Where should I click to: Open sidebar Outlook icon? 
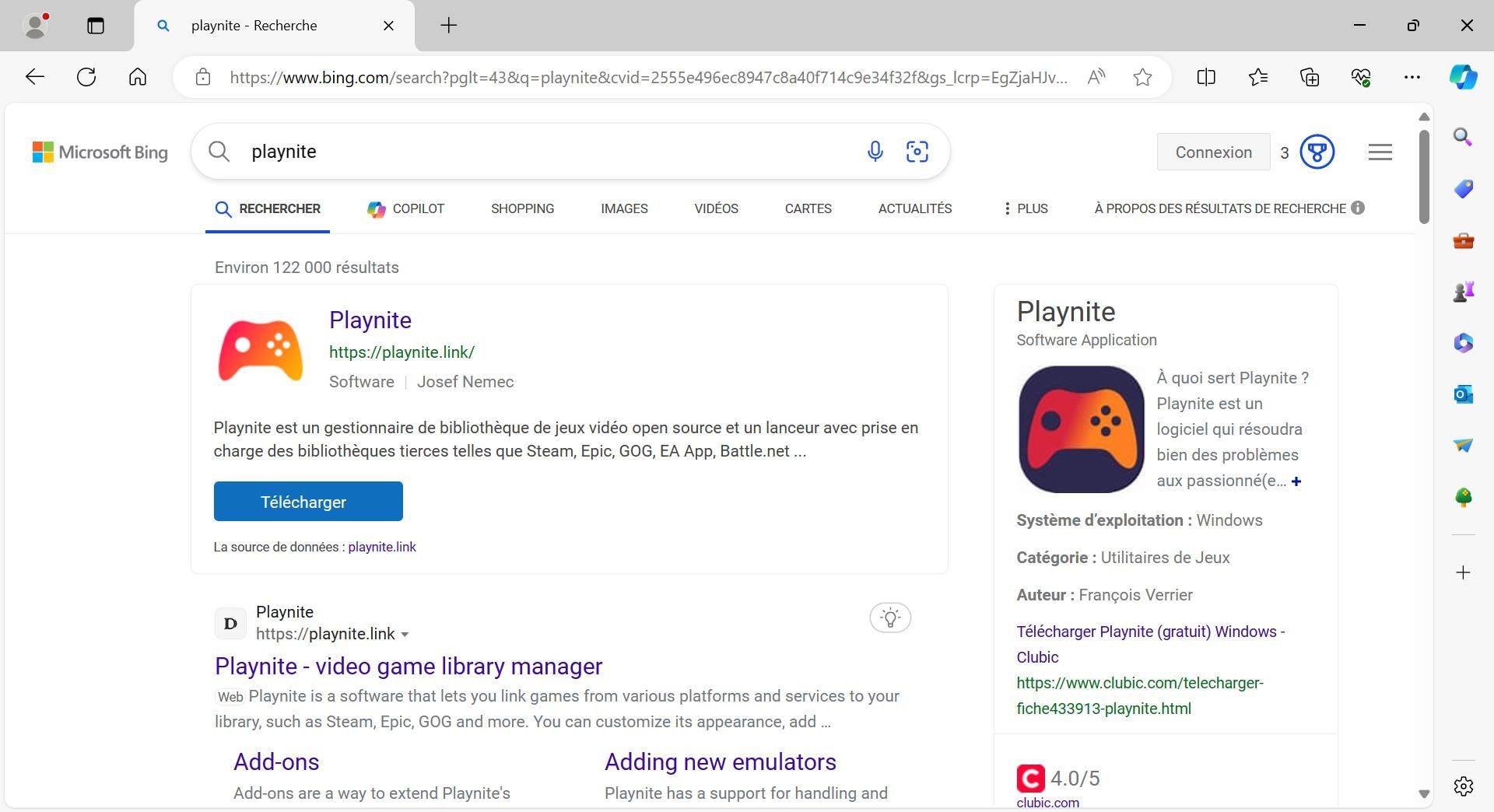point(1463,394)
